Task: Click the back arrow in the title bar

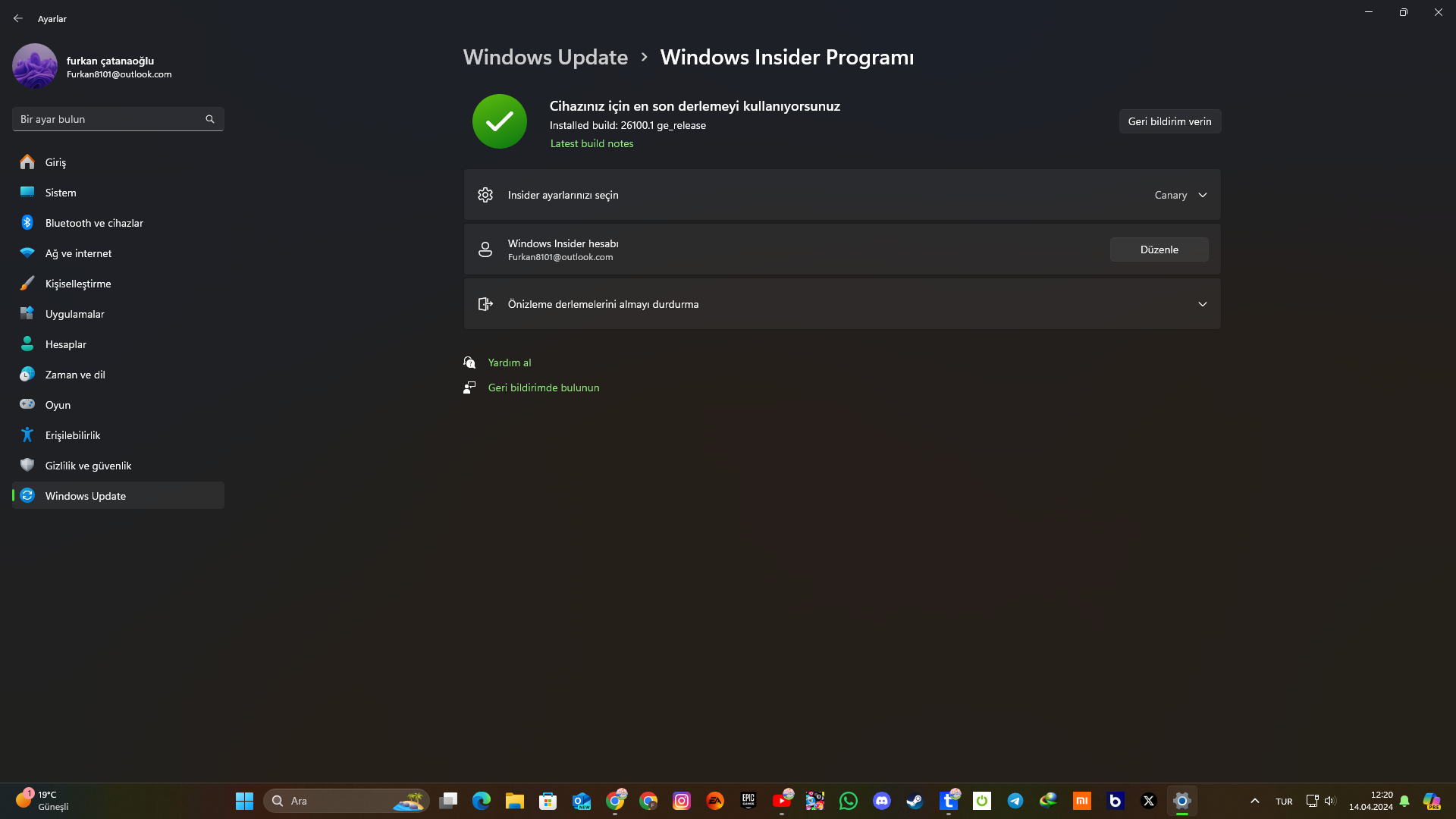Action: [18, 18]
